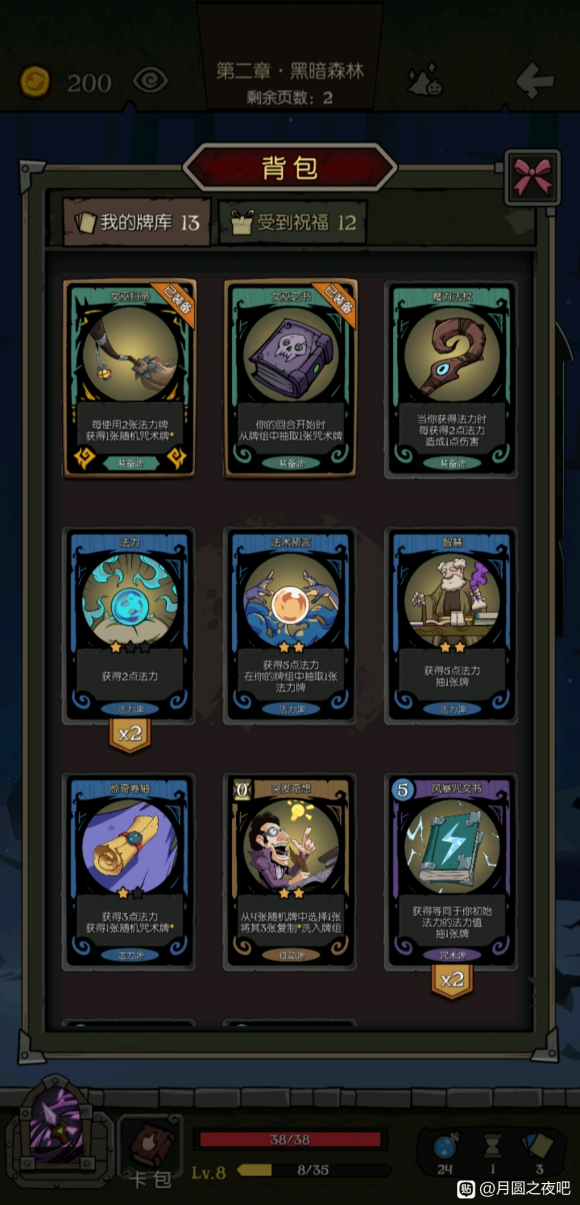The width and height of the screenshot is (580, 1205).
Task: Pick the 法力 blue orb card
Action: pos(130,625)
